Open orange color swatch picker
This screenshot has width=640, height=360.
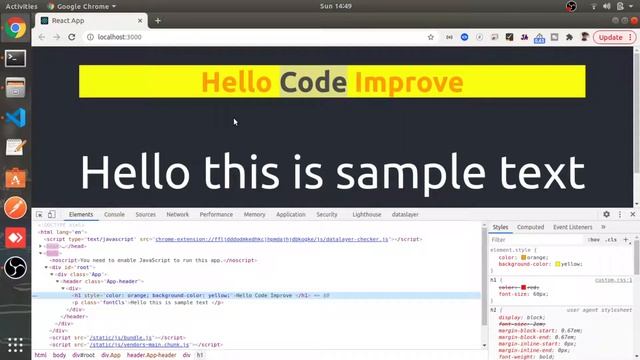coord(524,258)
